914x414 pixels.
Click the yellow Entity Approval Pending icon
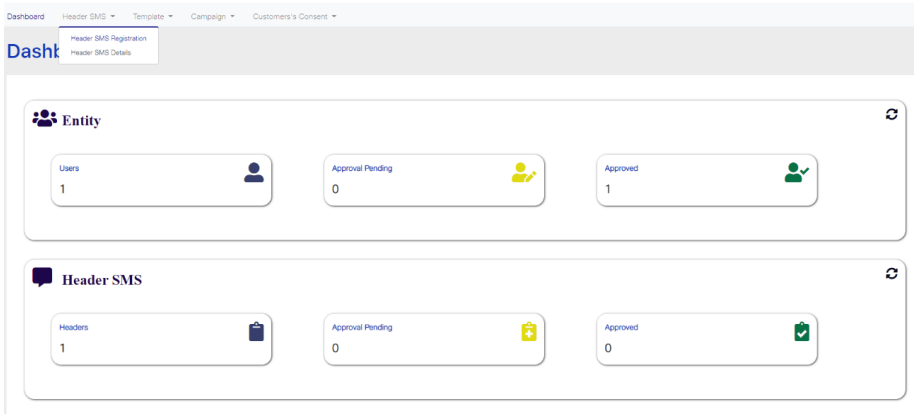pyautogui.click(x=524, y=173)
